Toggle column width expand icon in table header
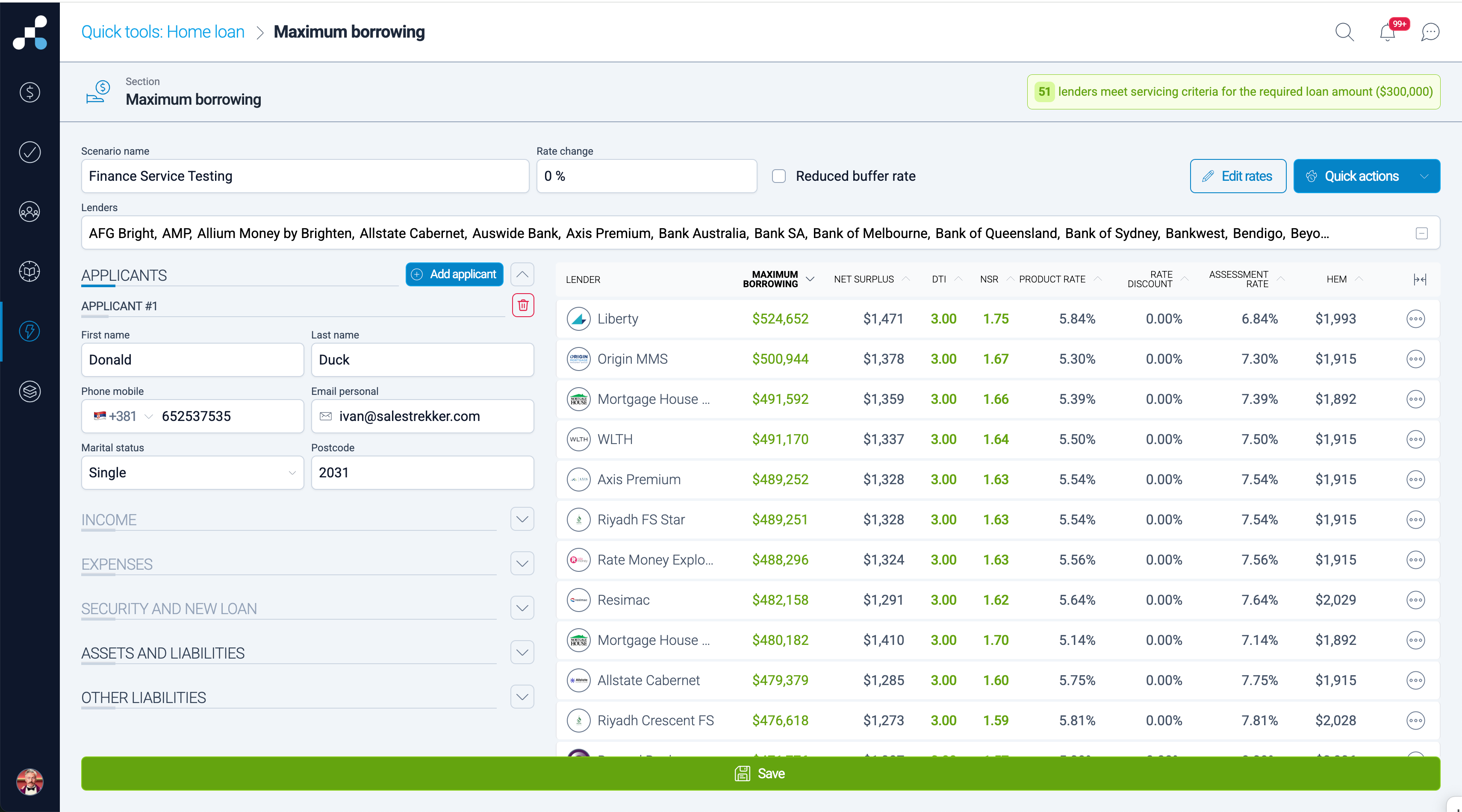Viewport: 1462px width, 812px height. coord(1419,279)
